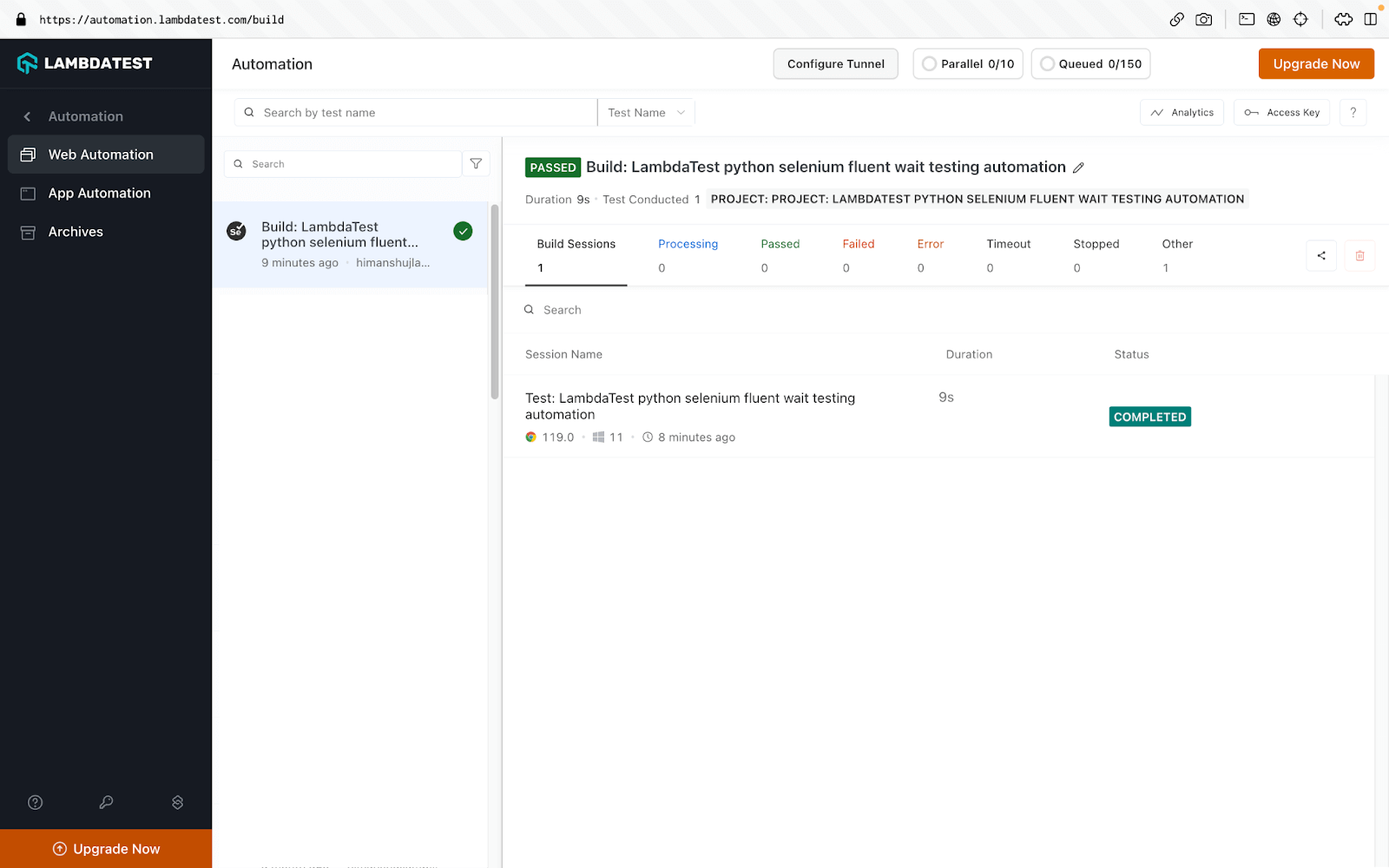Collapse the Automation sidebar back arrow

coord(27,116)
